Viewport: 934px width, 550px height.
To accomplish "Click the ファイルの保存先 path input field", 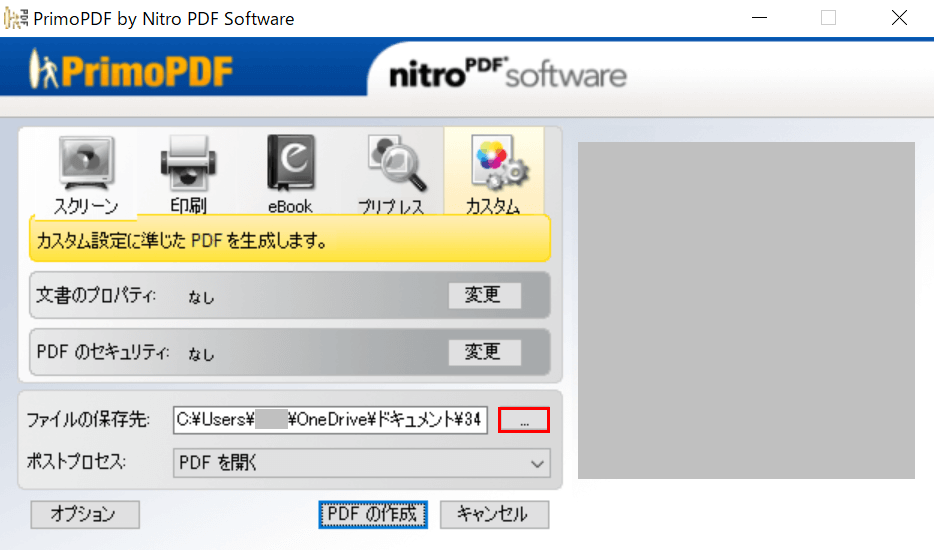I will tap(331, 420).
